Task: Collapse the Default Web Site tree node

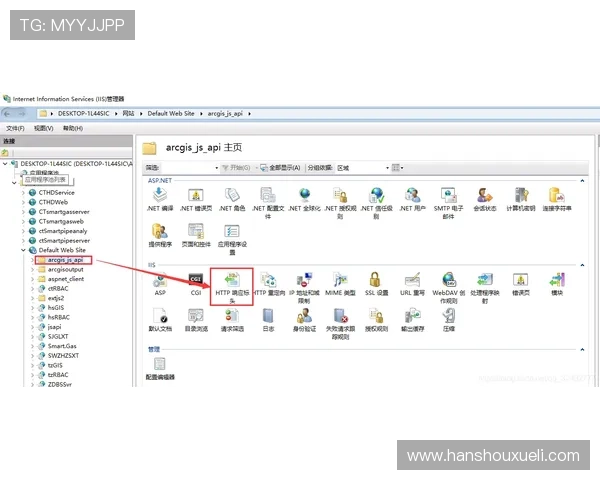Action: tap(23, 250)
